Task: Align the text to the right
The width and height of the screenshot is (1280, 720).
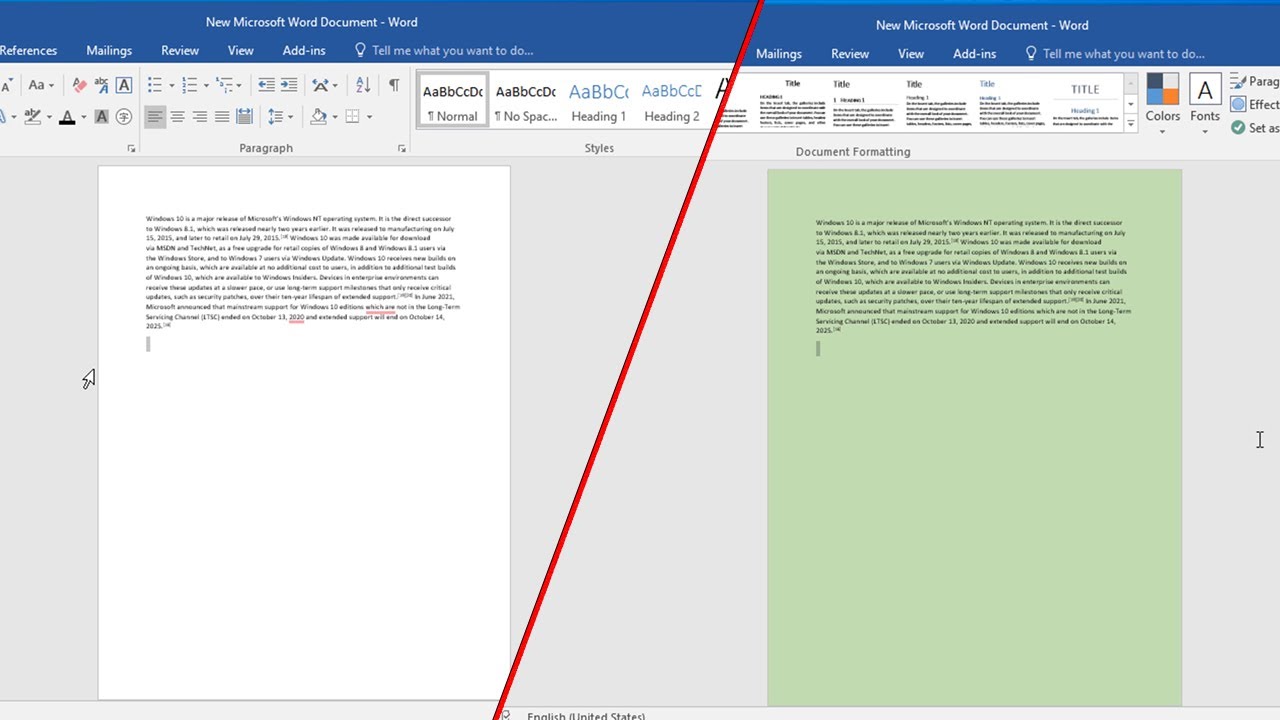Action: pyautogui.click(x=200, y=117)
